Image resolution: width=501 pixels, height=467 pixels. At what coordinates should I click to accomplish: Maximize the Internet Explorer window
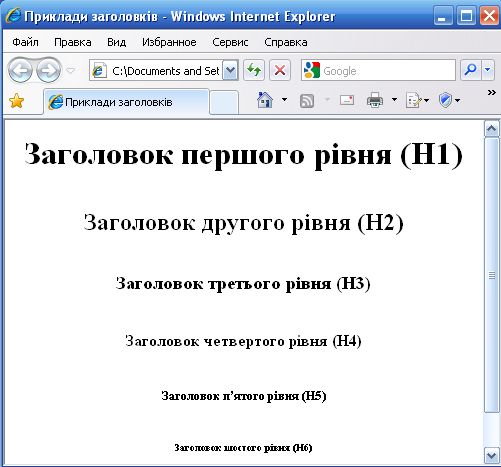click(x=466, y=16)
